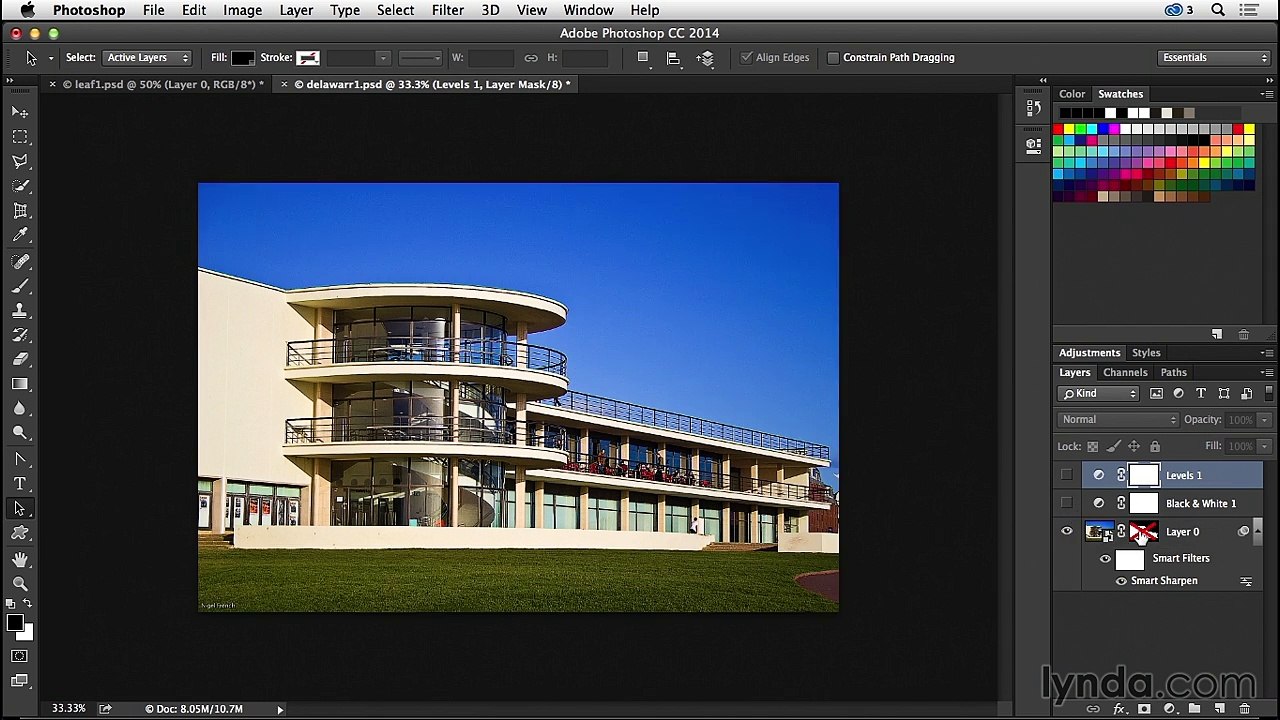
Task: Select the Gradient tool
Action: click(20, 384)
